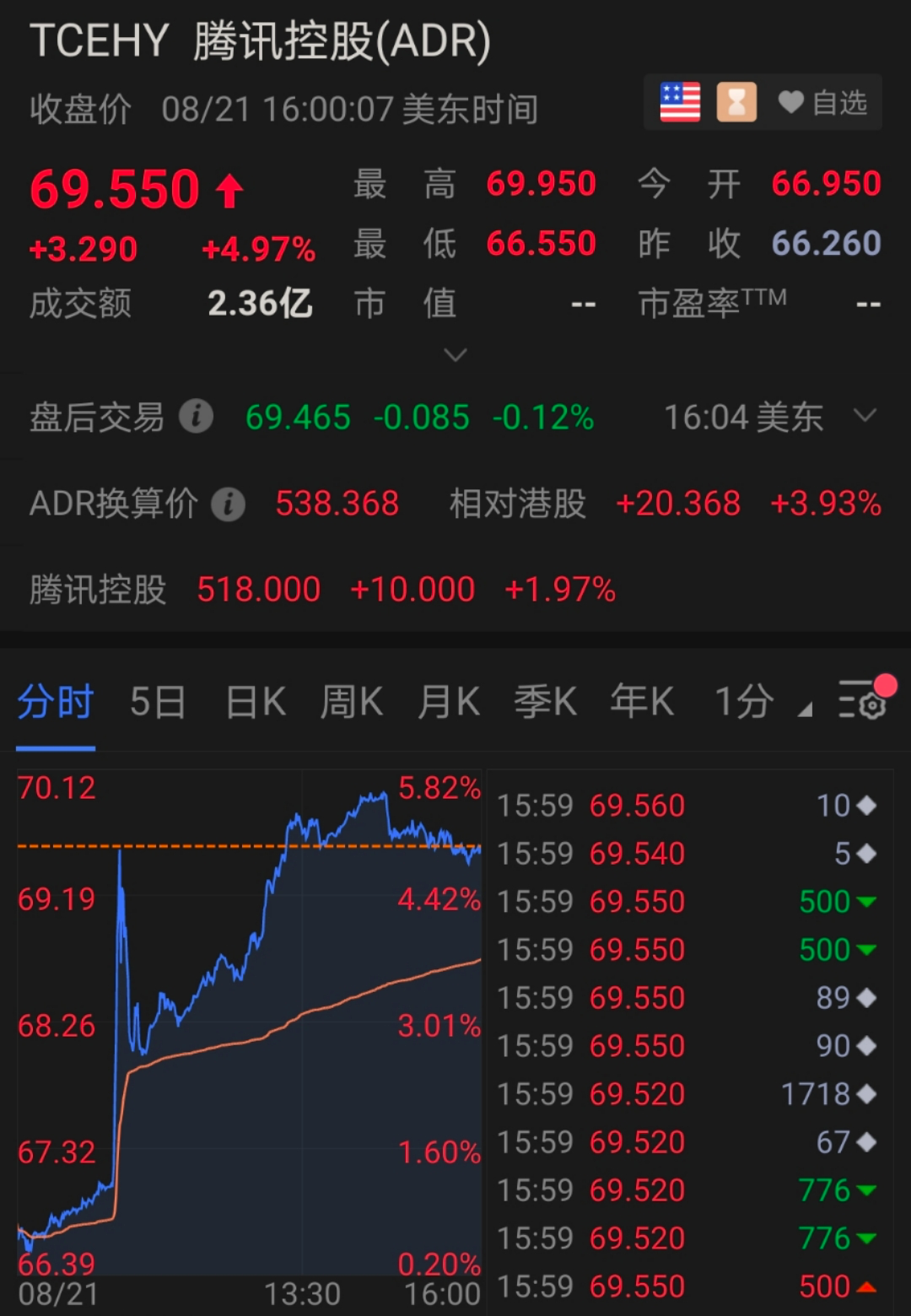The height and width of the screenshot is (1316, 911).
Task: Tap the intraday price chart area
Action: 250,1021
